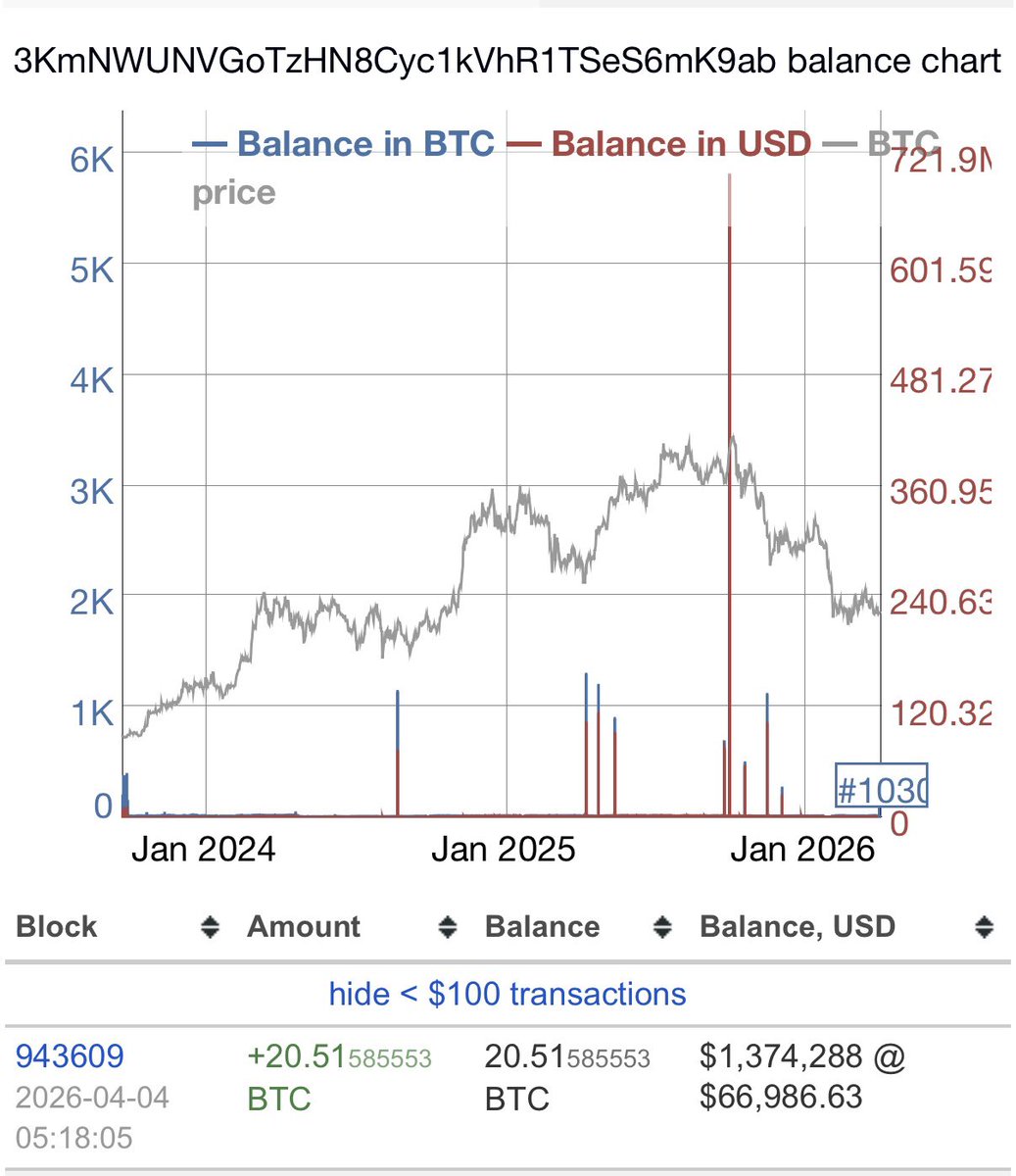The image size is (1016, 1176).
Task: Click sort arrows beside Balance, USD header
Action: coord(984,927)
